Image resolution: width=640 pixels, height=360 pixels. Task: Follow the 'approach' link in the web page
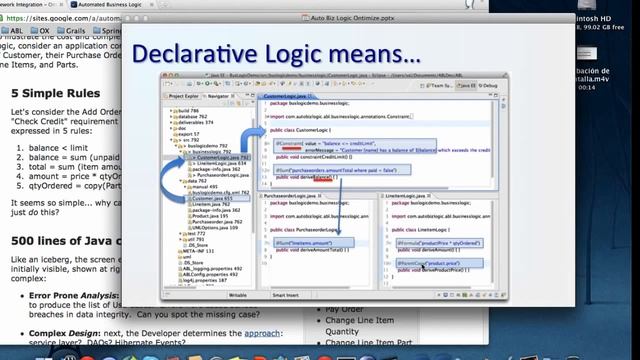(262, 333)
